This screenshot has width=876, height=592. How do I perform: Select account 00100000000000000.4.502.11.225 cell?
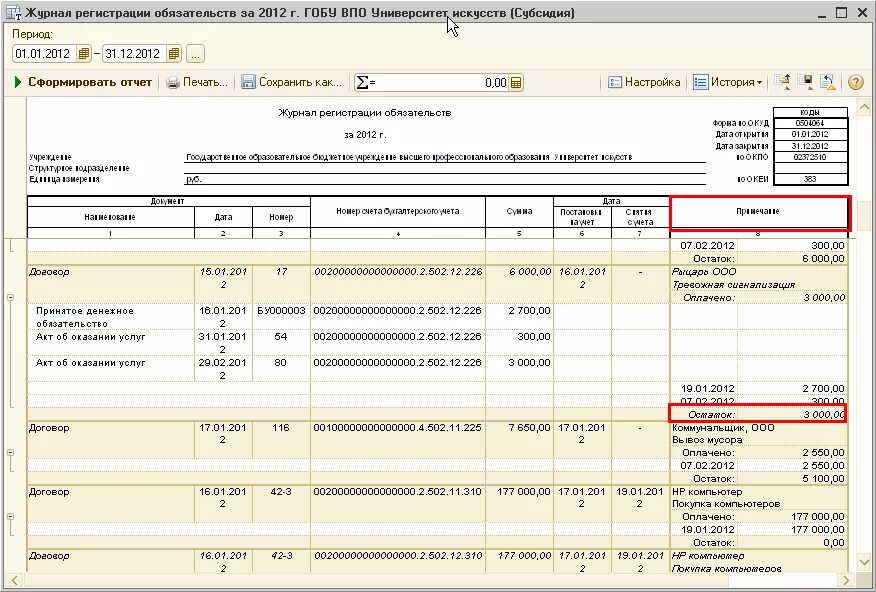398,440
